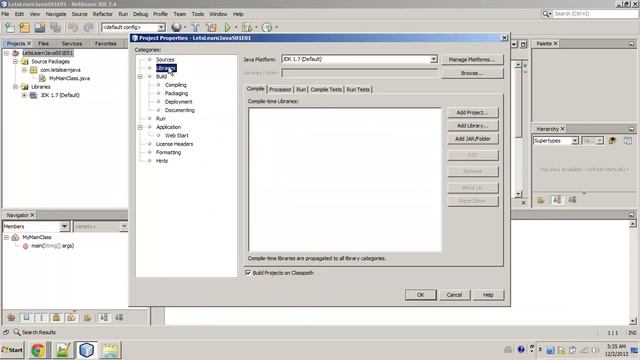Toggle Build Projects on Classpath checkbox
The width and height of the screenshot is (640, 360).
pyautogui.click(x=248, y=273)
